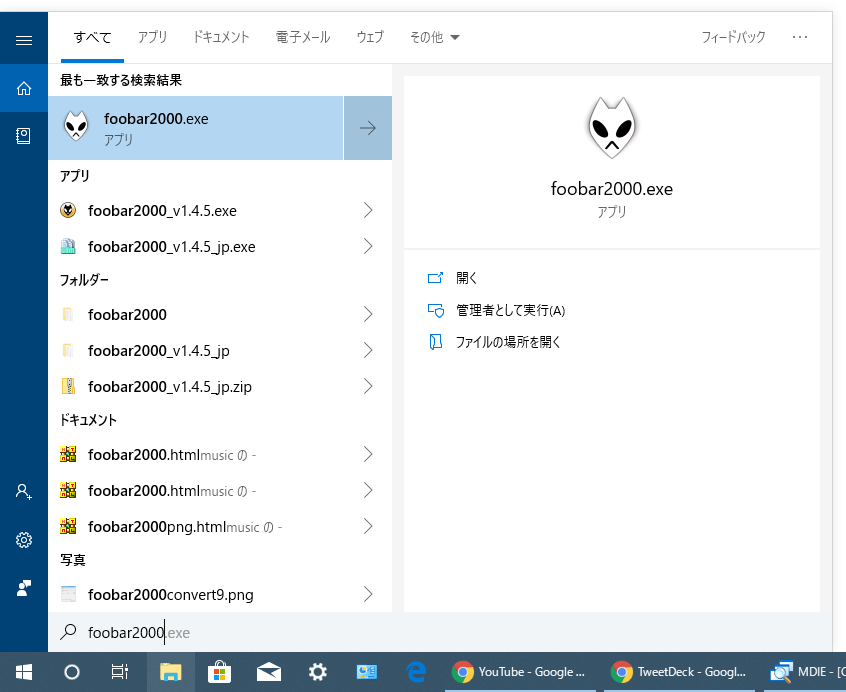The height and width of the screenshot is (692, 846).
Task: Click the search box containing foobar2000
Action: tap(440, 632)
